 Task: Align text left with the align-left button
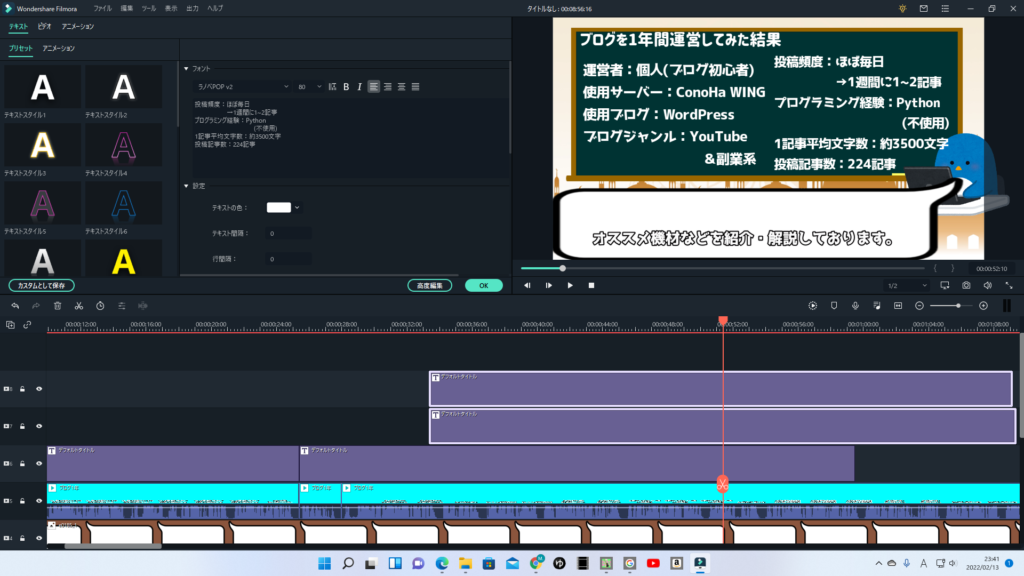click(x=374, y=87)
